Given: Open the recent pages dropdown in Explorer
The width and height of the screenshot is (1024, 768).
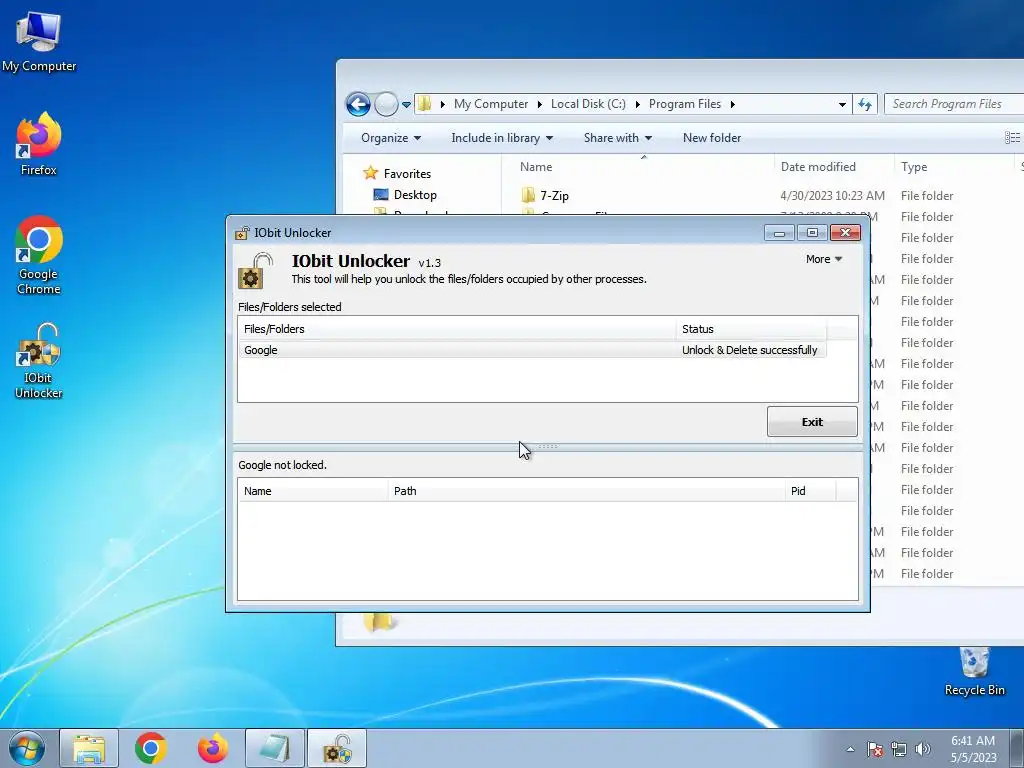Looking at the screenshot, I should (406, 104).
